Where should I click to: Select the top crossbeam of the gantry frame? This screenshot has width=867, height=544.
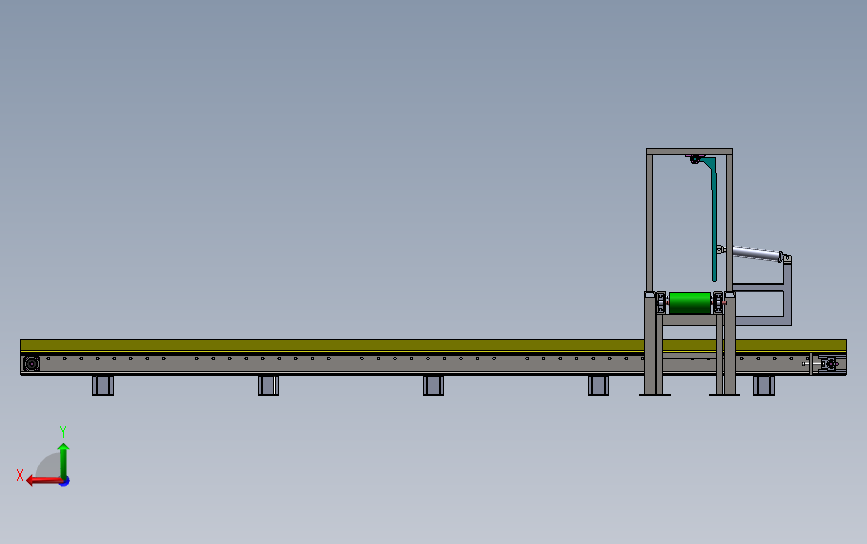[690, 151]
